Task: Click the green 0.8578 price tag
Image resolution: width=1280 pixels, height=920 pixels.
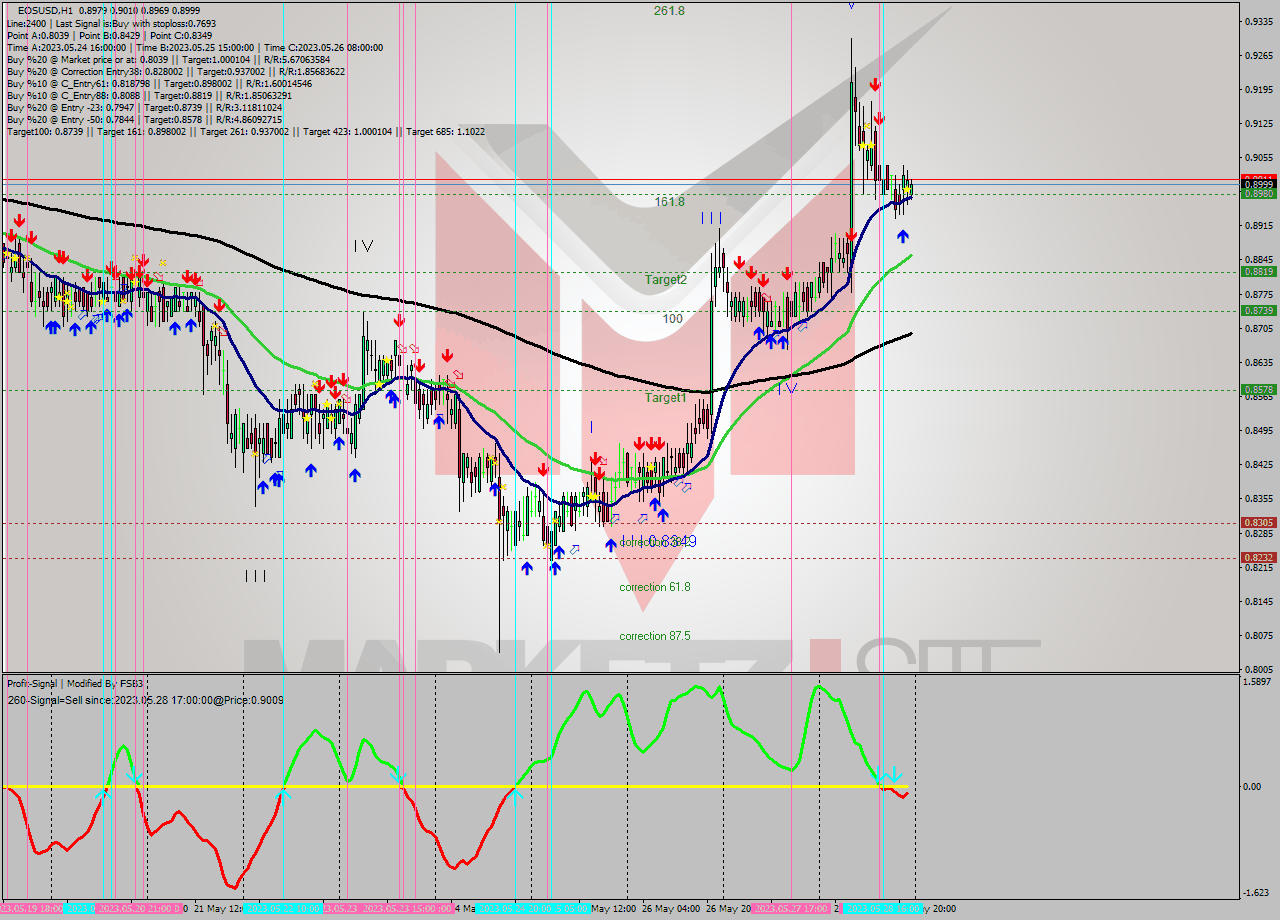Action: pos(1258,390)
